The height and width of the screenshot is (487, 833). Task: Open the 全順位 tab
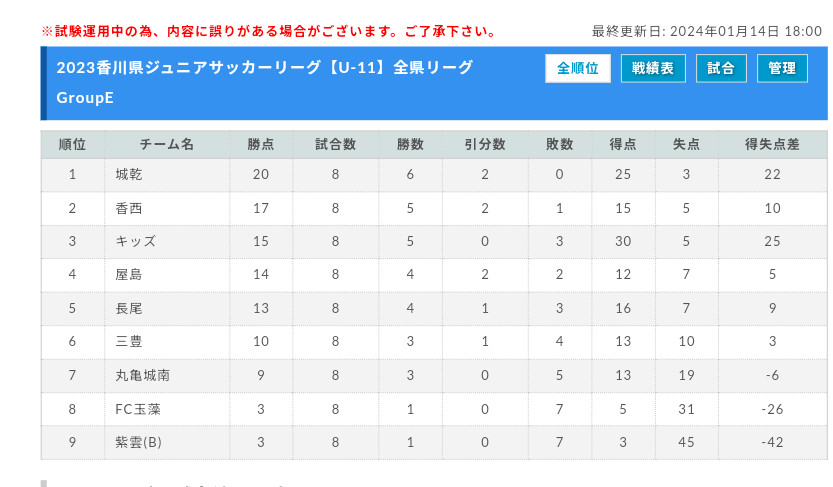tap(577, 69)
